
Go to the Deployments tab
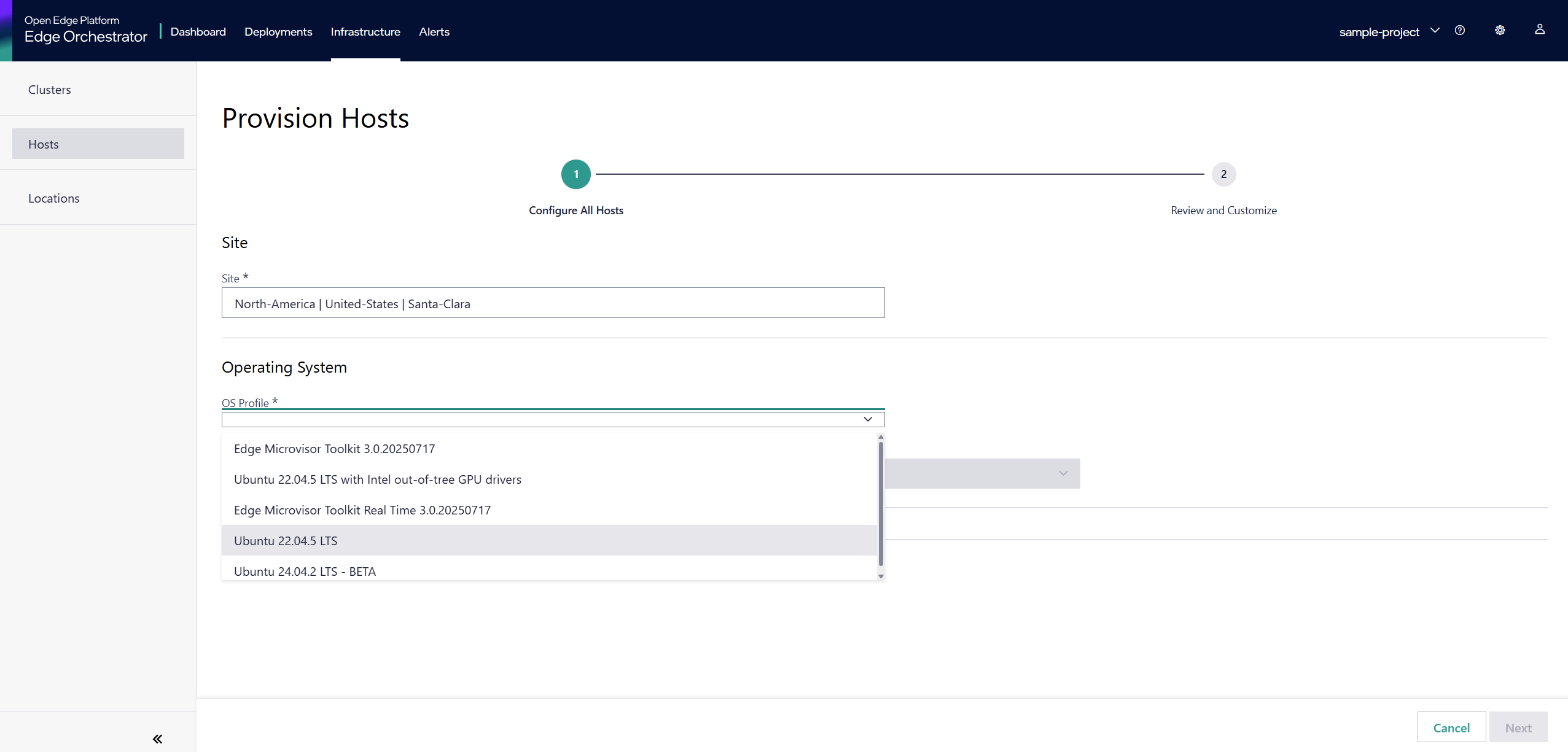click(278, 32)
